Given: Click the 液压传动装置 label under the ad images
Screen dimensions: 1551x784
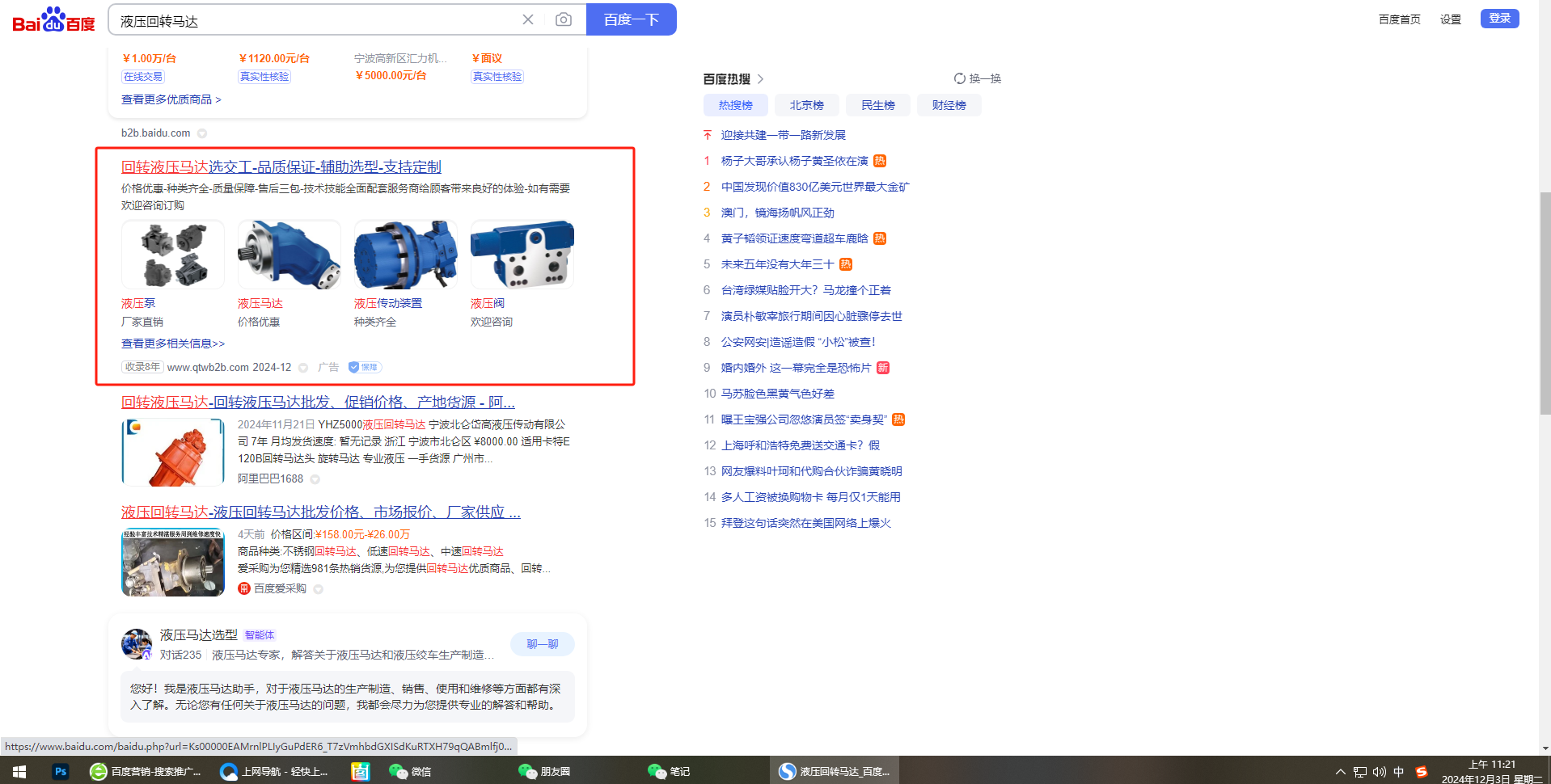Looking at the screenshot, I should pyautogui.click(x=388, y=303).
